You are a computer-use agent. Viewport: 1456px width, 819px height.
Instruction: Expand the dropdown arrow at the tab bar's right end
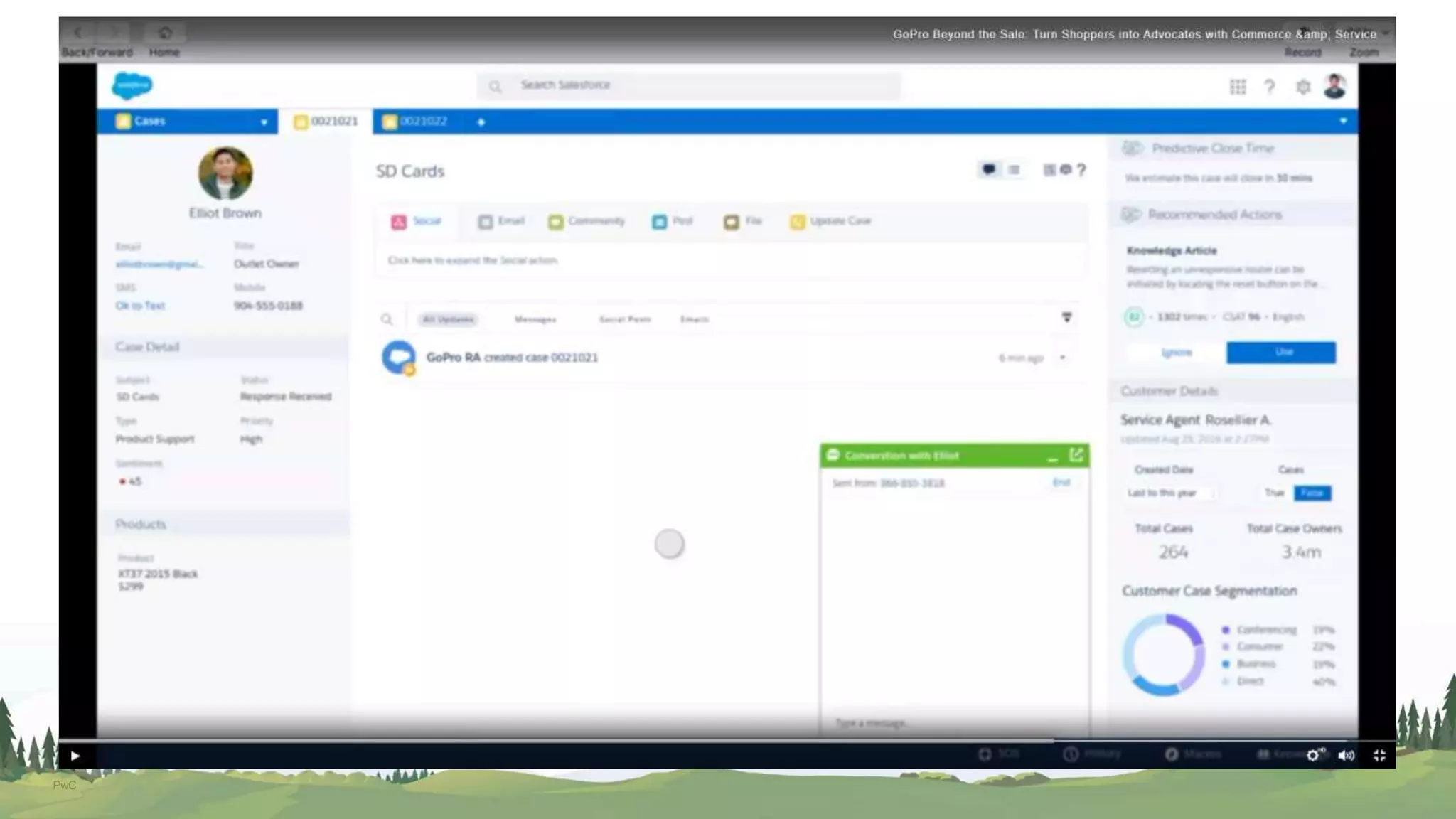(x=1343, y=121)
